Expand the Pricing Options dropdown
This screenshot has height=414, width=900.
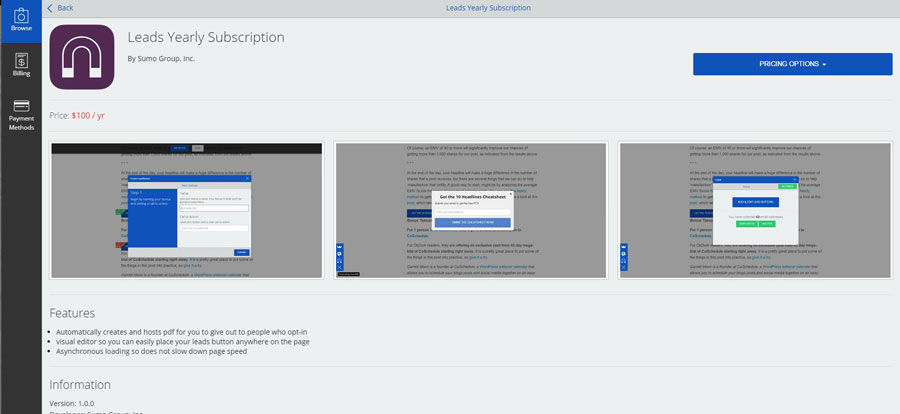click(x=792, y=64)
